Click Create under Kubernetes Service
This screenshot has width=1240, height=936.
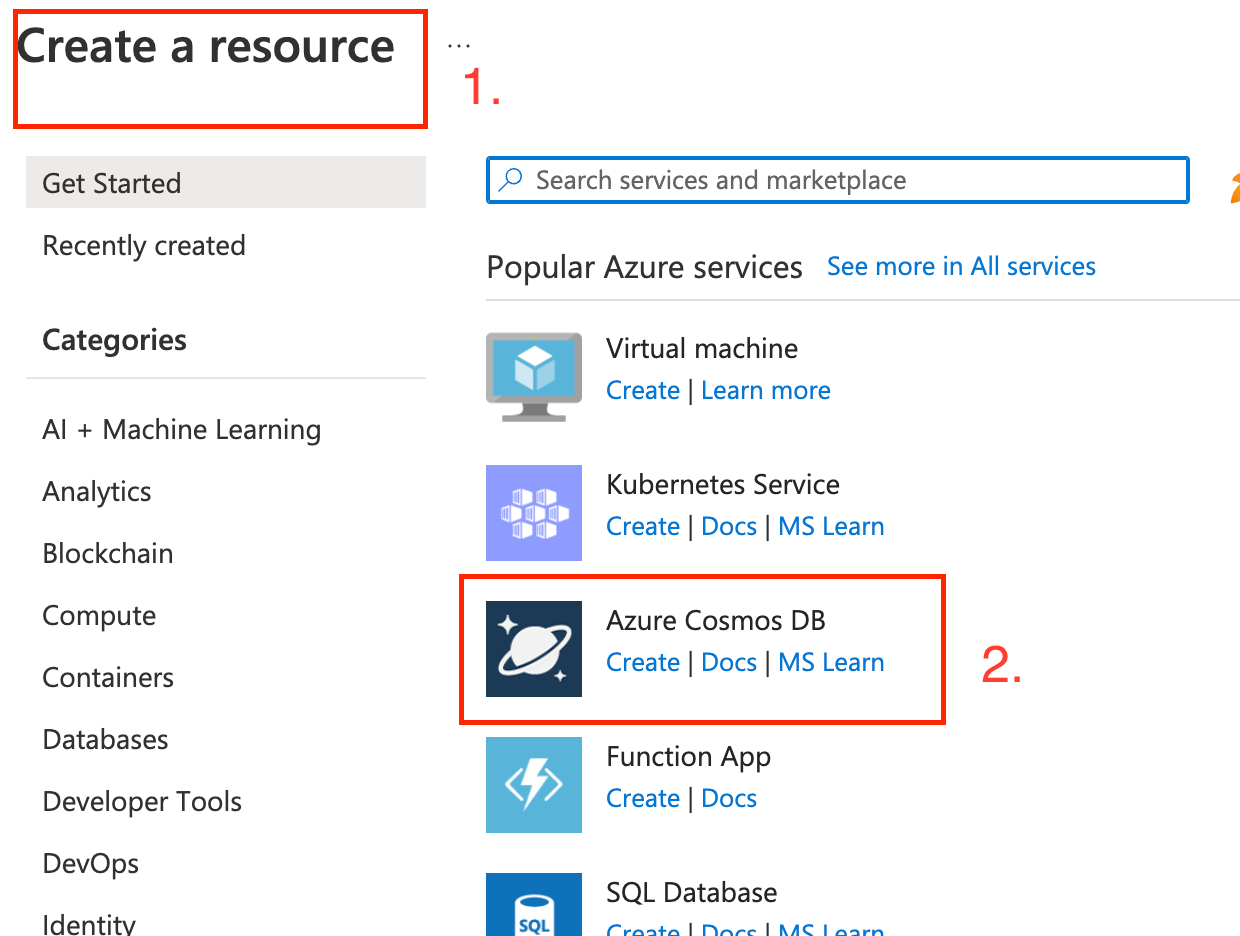643,526
